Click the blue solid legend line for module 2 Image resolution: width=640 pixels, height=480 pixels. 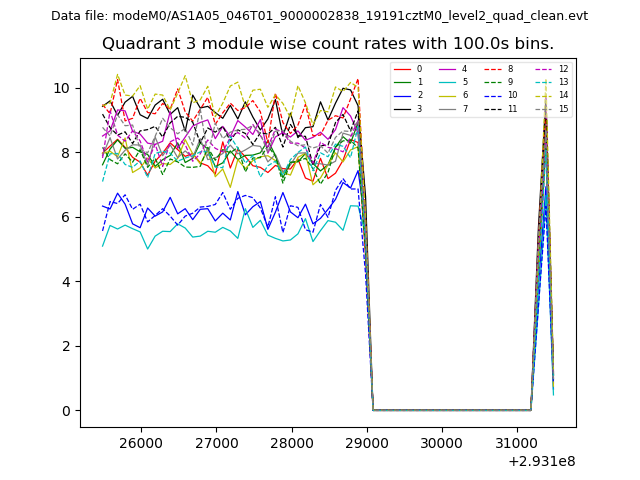pos(401,95)
